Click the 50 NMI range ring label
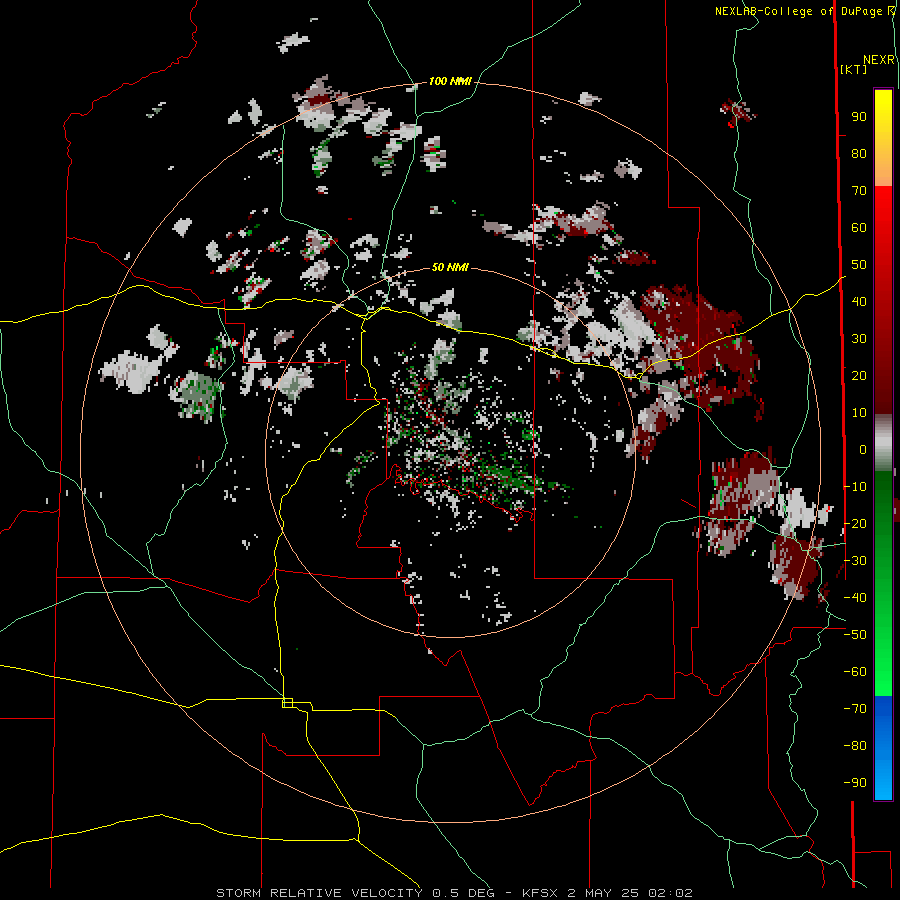The width and height of the screenshot is (900, 900). (x=449, y=267)
